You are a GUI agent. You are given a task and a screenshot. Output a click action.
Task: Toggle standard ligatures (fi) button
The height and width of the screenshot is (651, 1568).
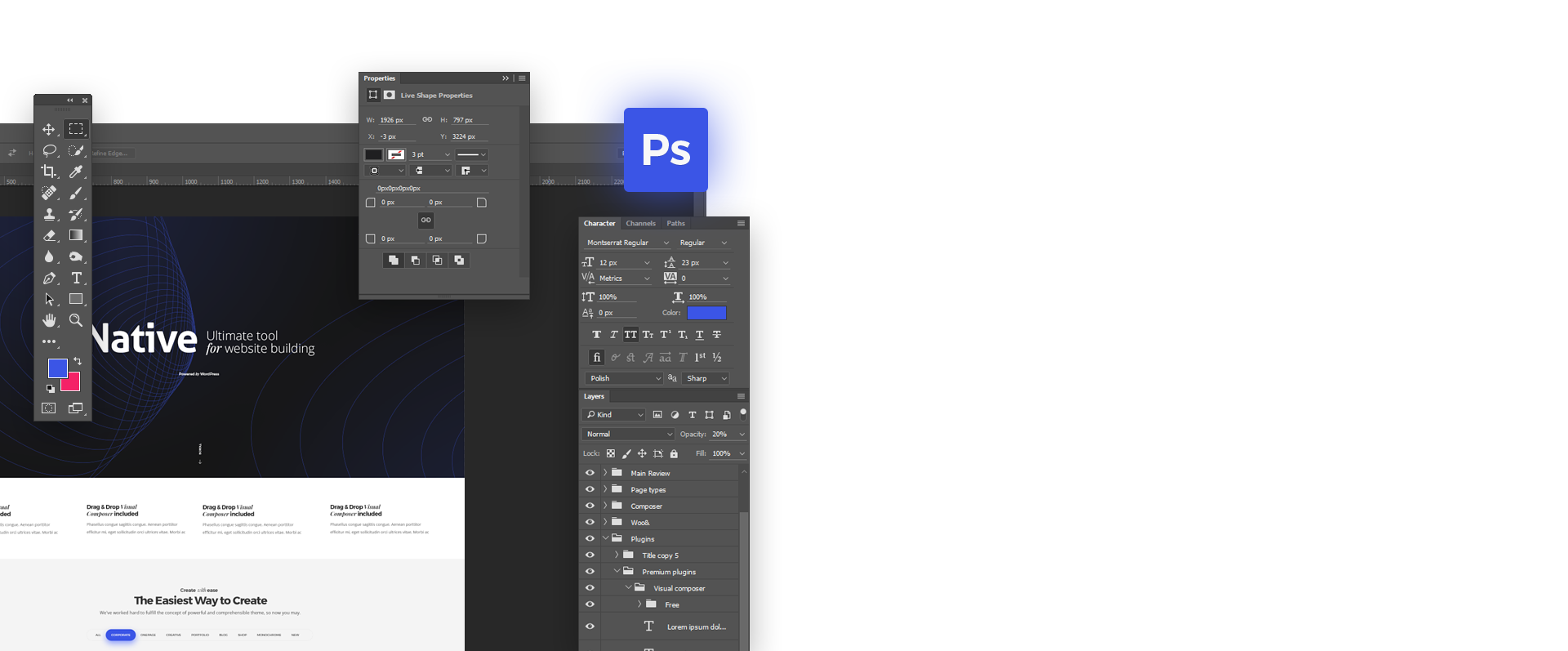(596, 358)
